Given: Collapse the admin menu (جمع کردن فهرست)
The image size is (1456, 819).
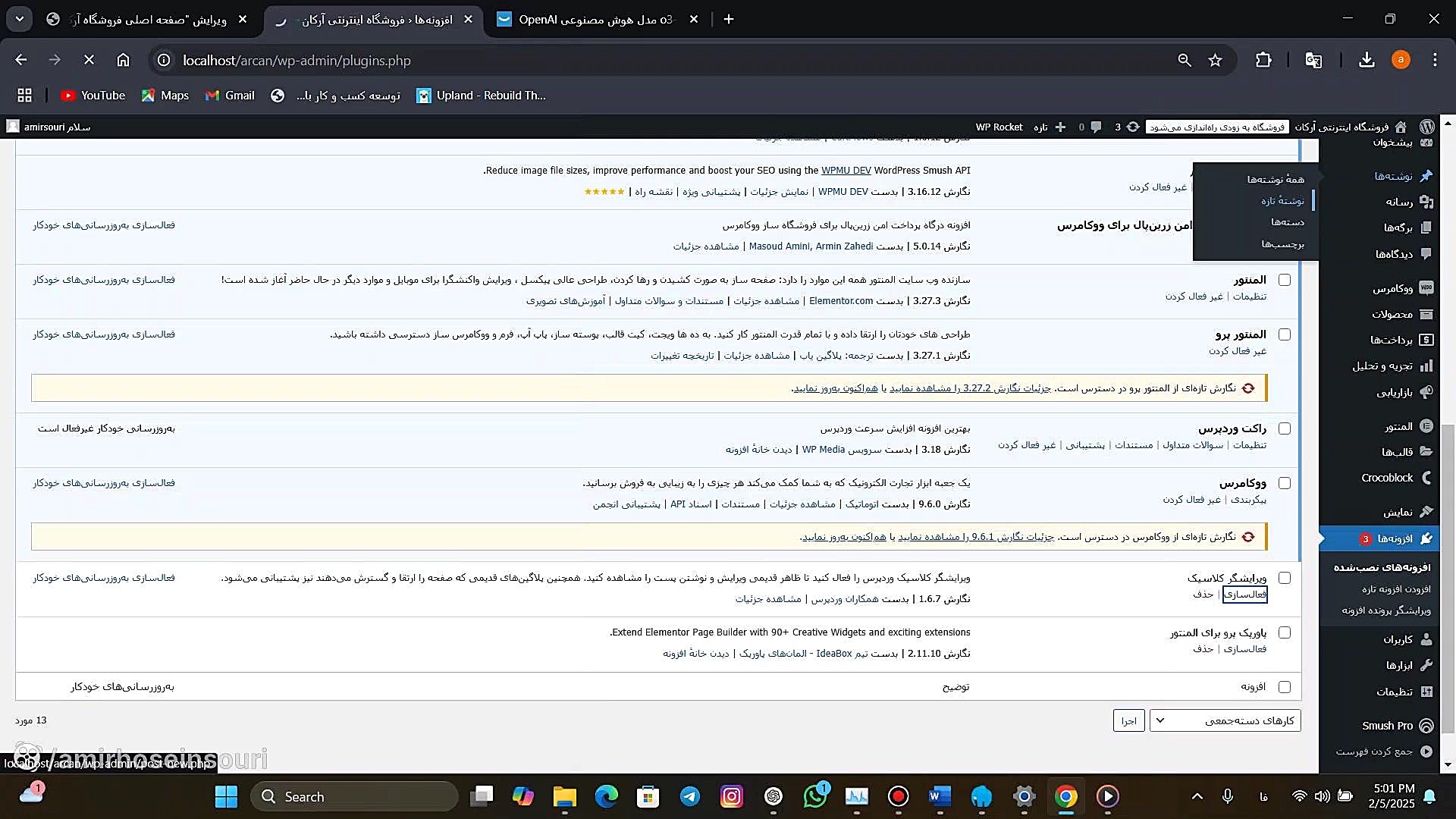Looking at the screenshot, I should [x=1384, y=752].
